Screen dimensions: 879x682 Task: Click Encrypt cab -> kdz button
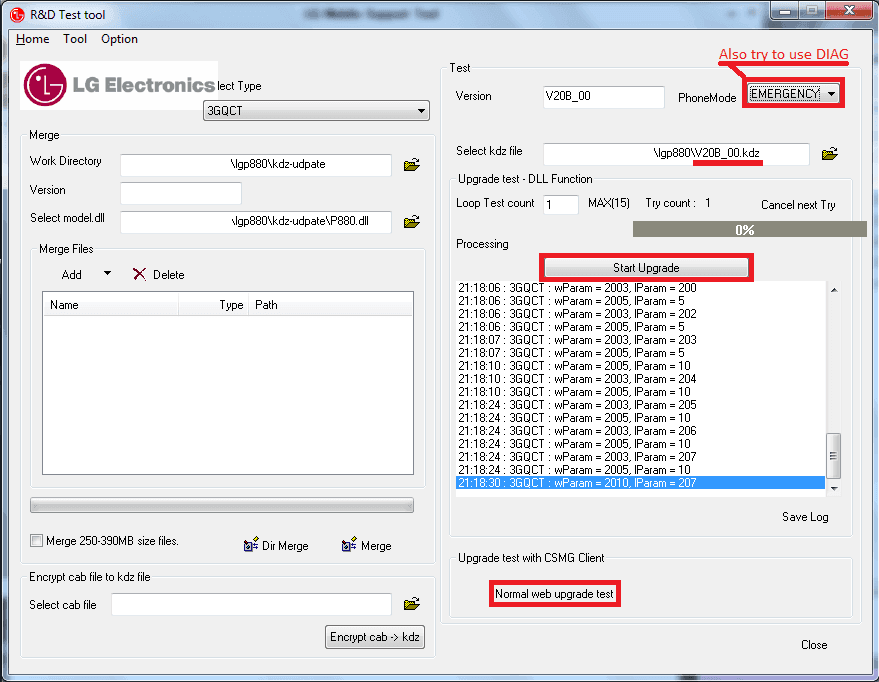coord(374,637)
